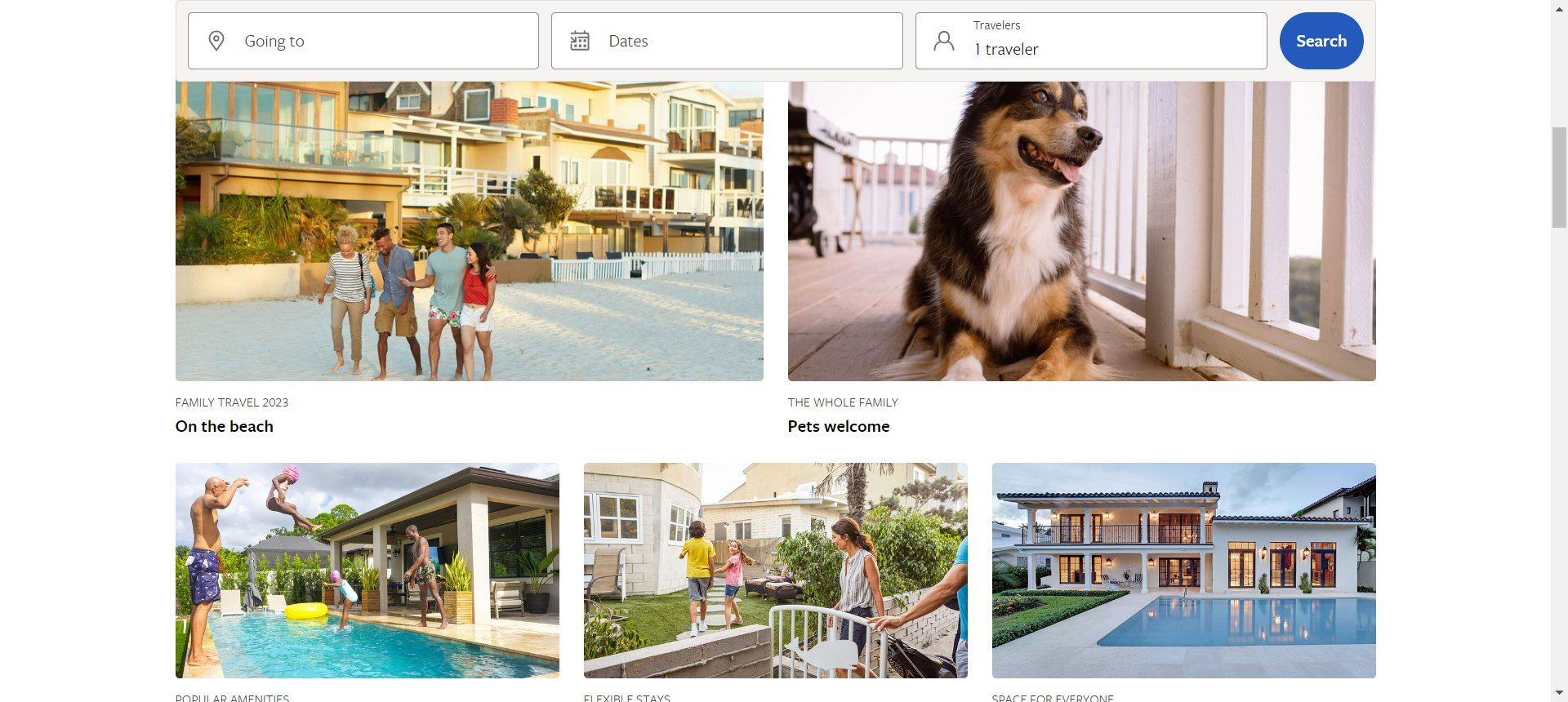This screenshot has width=1568, height=702.
Task: Click the scrollbar down arrow
Action: pos(1559,694)
